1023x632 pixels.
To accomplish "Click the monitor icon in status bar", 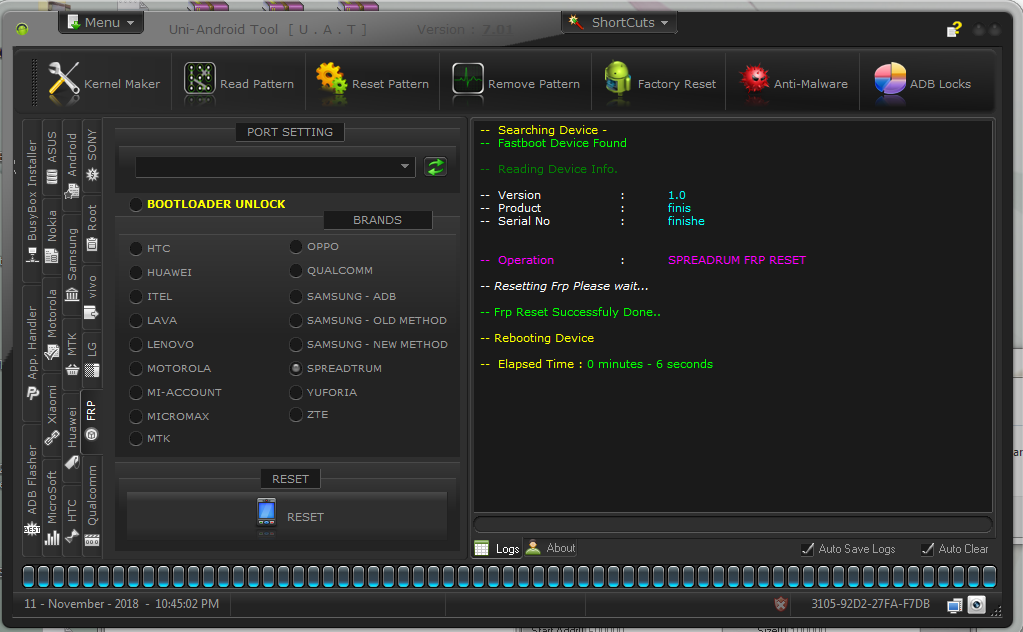I will tap(954, 605).
